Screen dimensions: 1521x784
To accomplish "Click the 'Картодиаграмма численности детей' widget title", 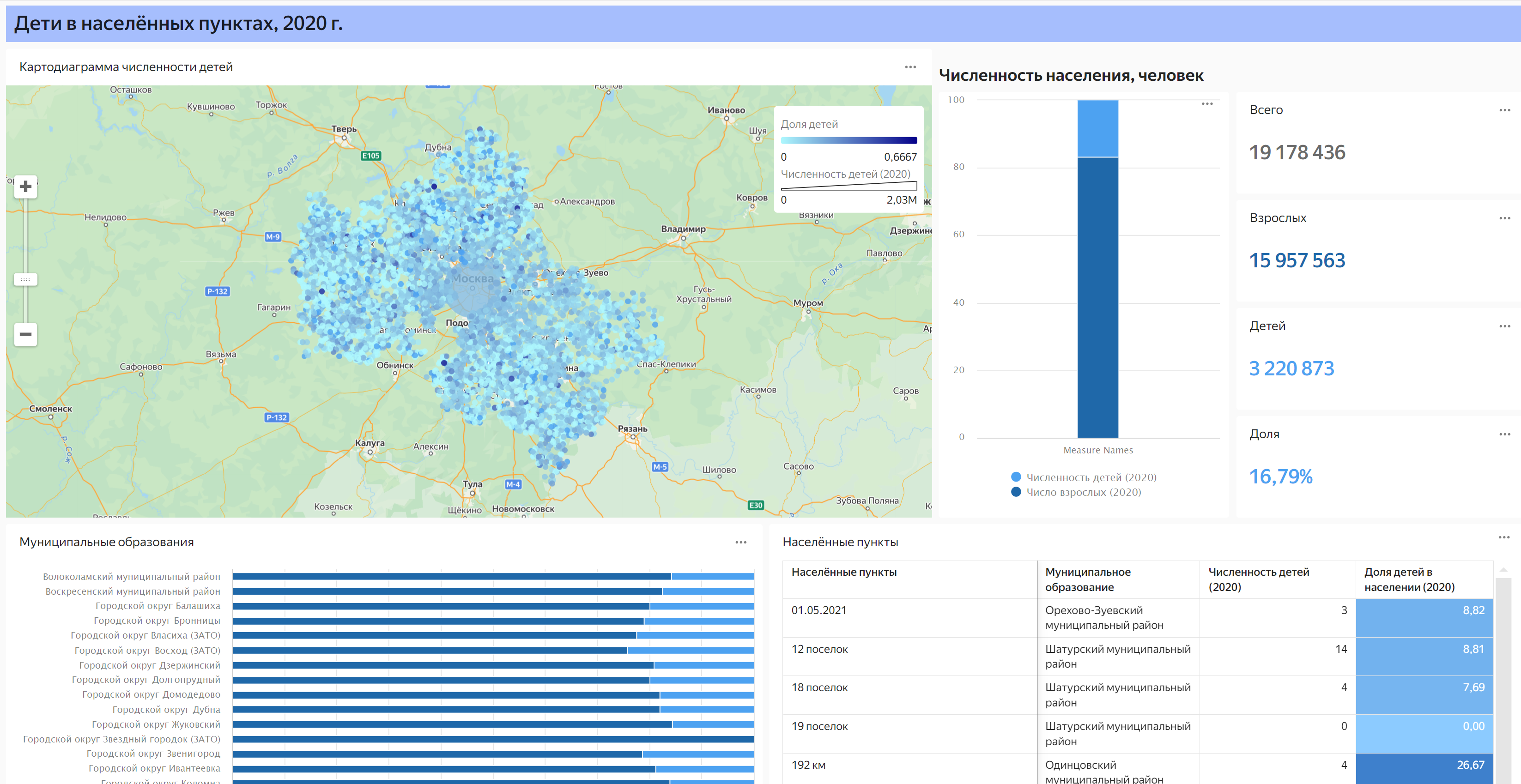I will [x=126, y=66].
